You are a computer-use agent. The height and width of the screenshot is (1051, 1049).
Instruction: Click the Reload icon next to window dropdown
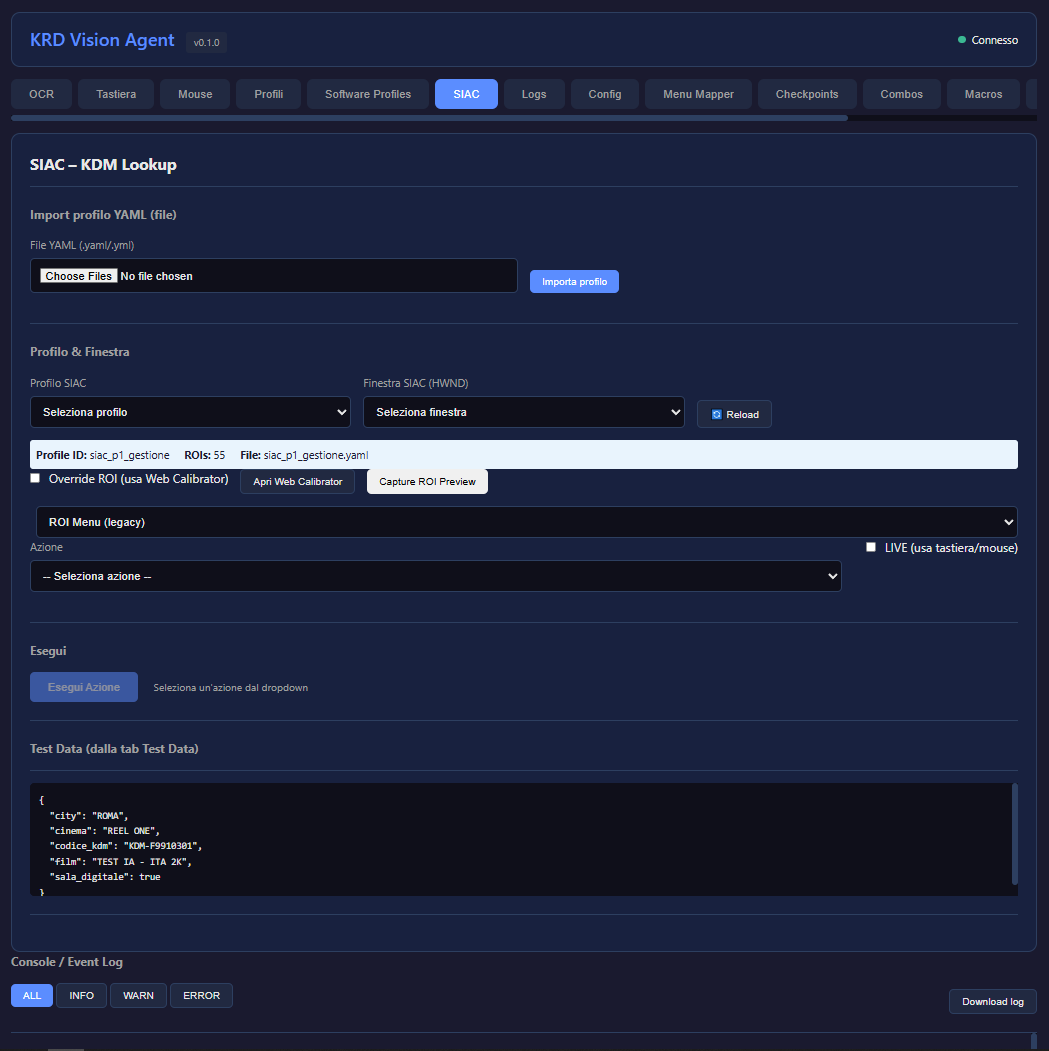(x=717, y=414)
